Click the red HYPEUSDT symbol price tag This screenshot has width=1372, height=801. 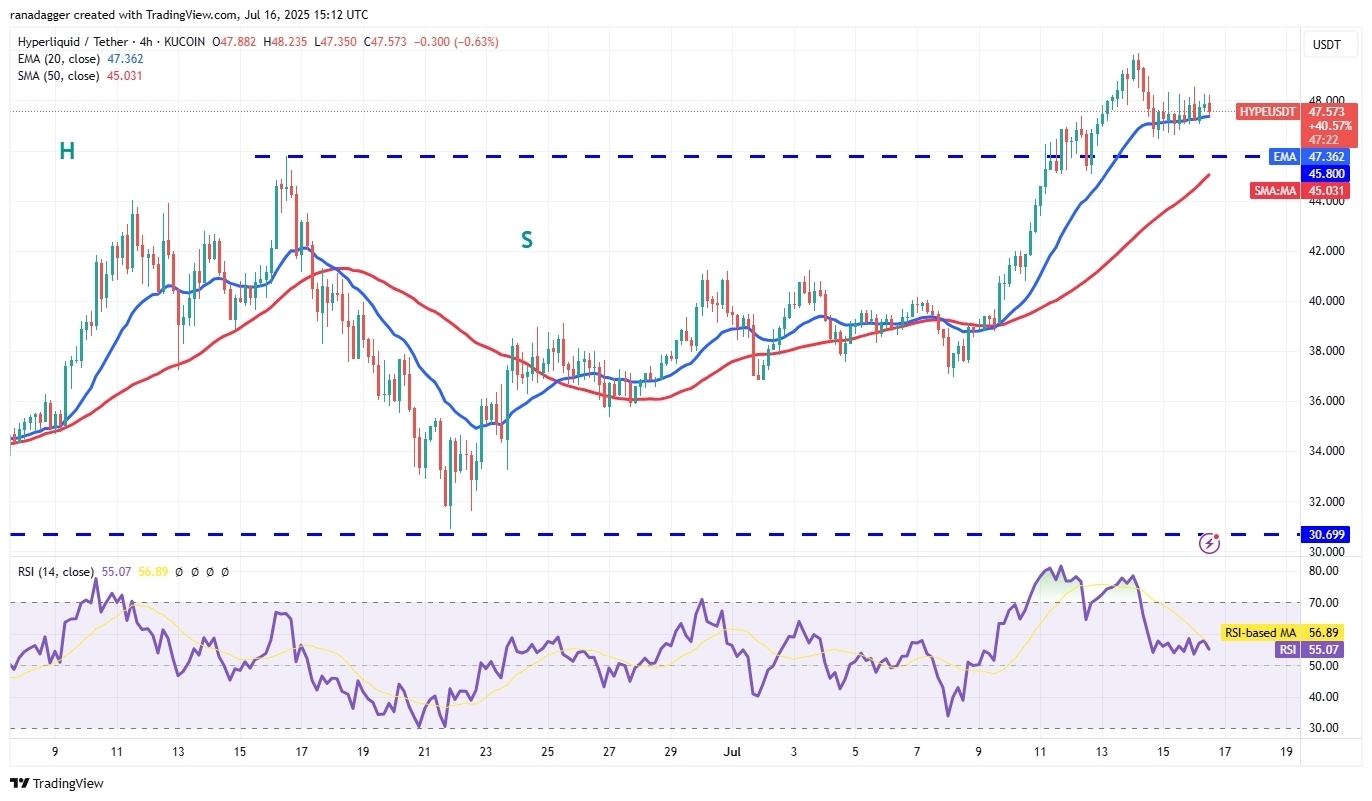tap(1267, 112)
